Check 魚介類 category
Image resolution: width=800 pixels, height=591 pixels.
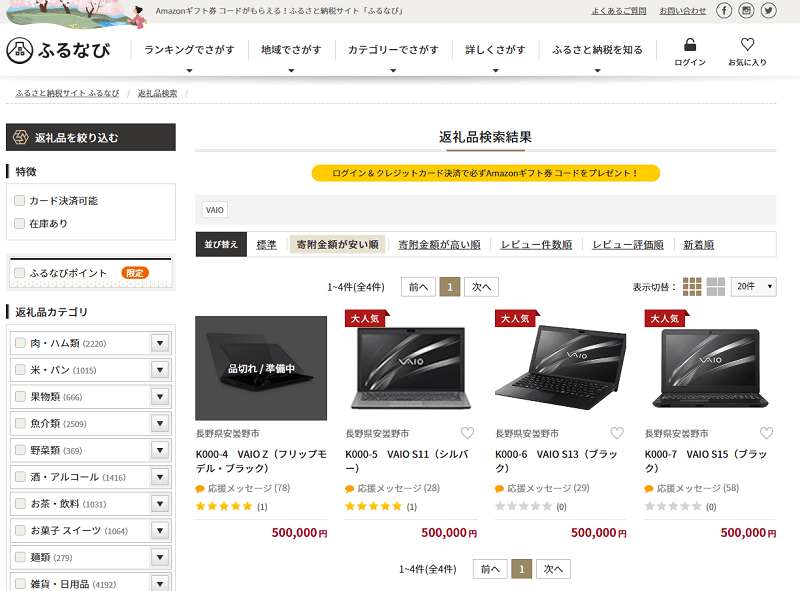(20, 423)
